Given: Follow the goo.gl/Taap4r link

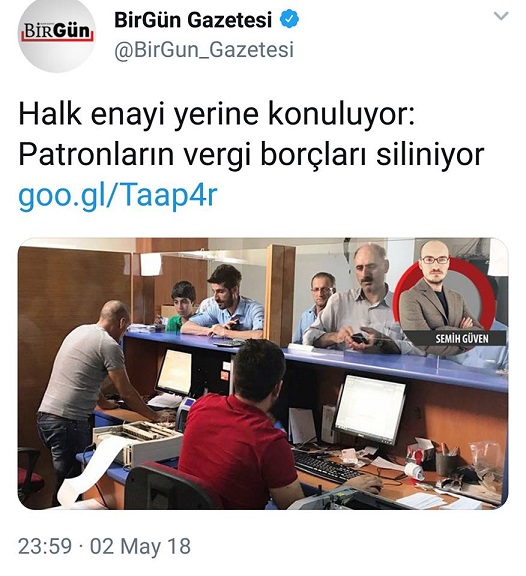Looking at the screenshot, I should point(118,194).
